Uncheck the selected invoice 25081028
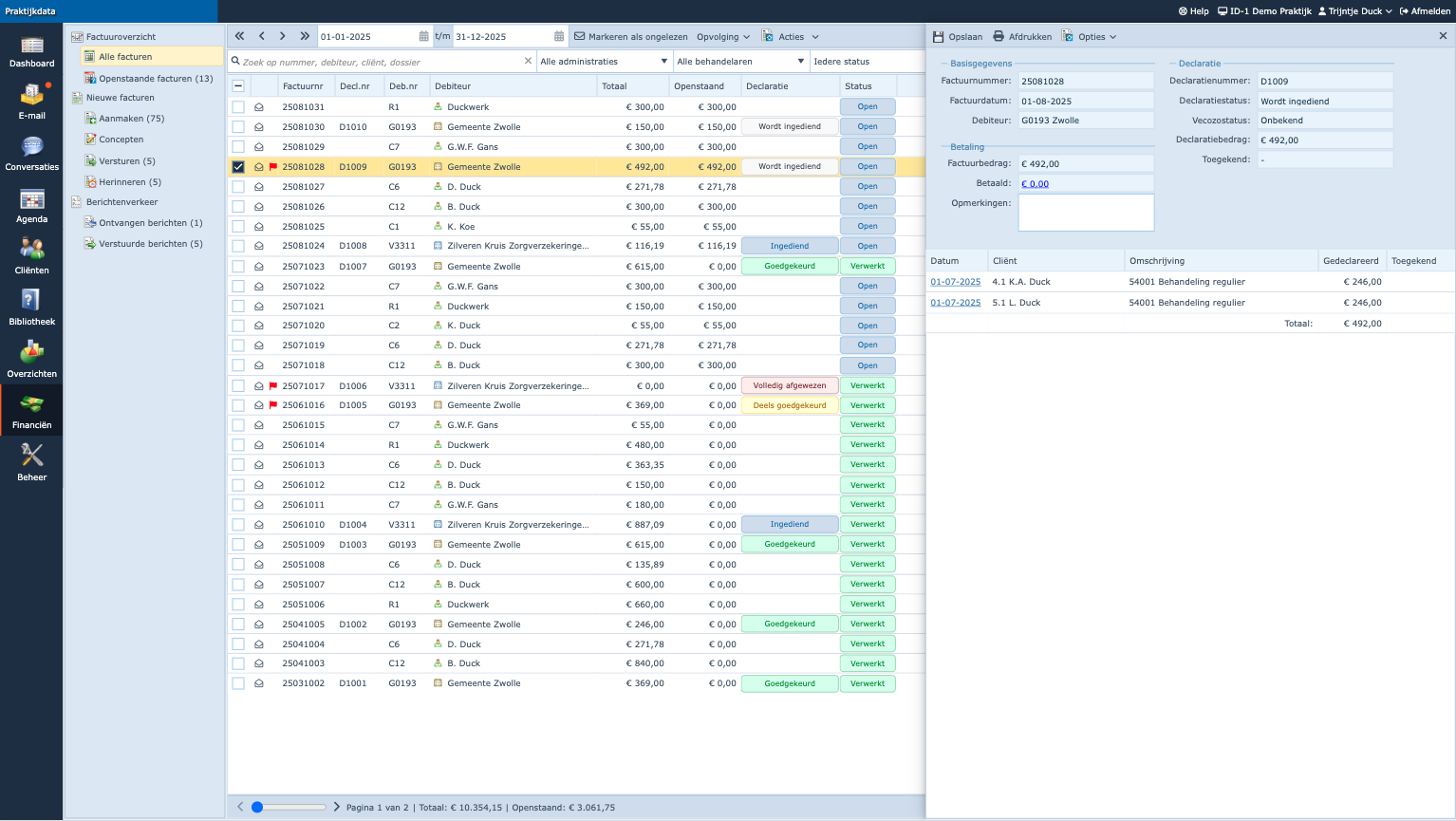The image size is (1456, 821). (x=238, y=167)
